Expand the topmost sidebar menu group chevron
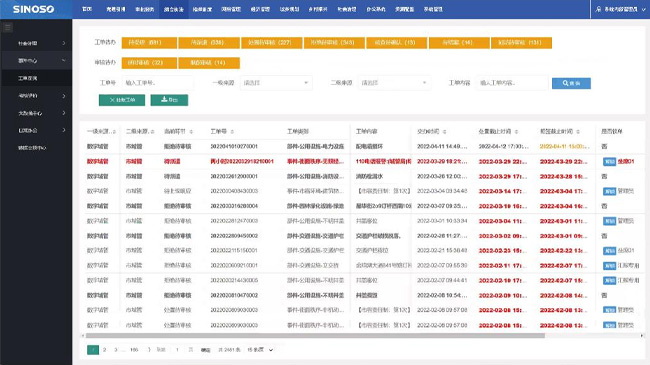This screenshot has width=650, height=365. pyautogui.click(x=63, y=43)
